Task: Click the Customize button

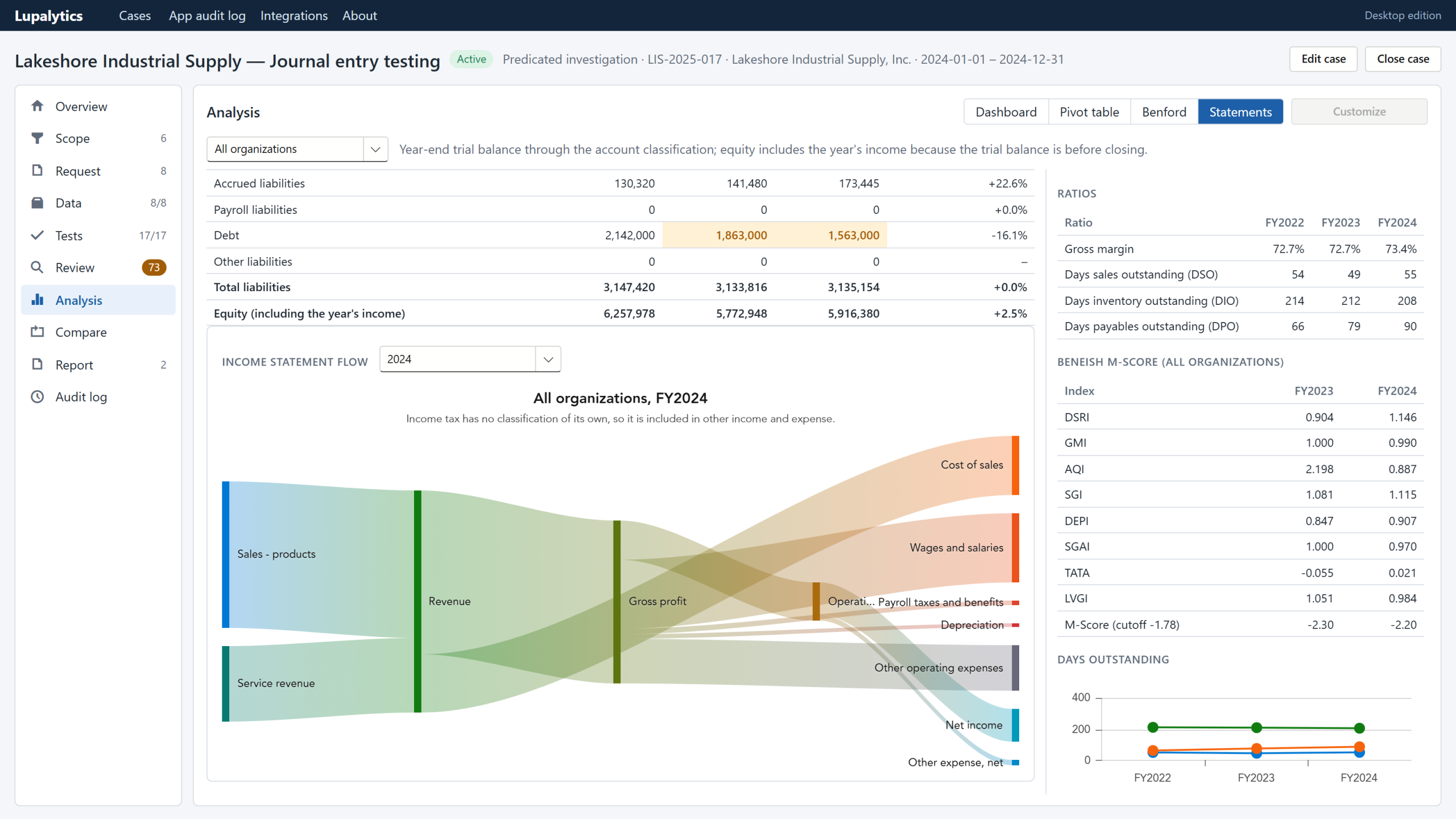Action: coord(1359,112)
